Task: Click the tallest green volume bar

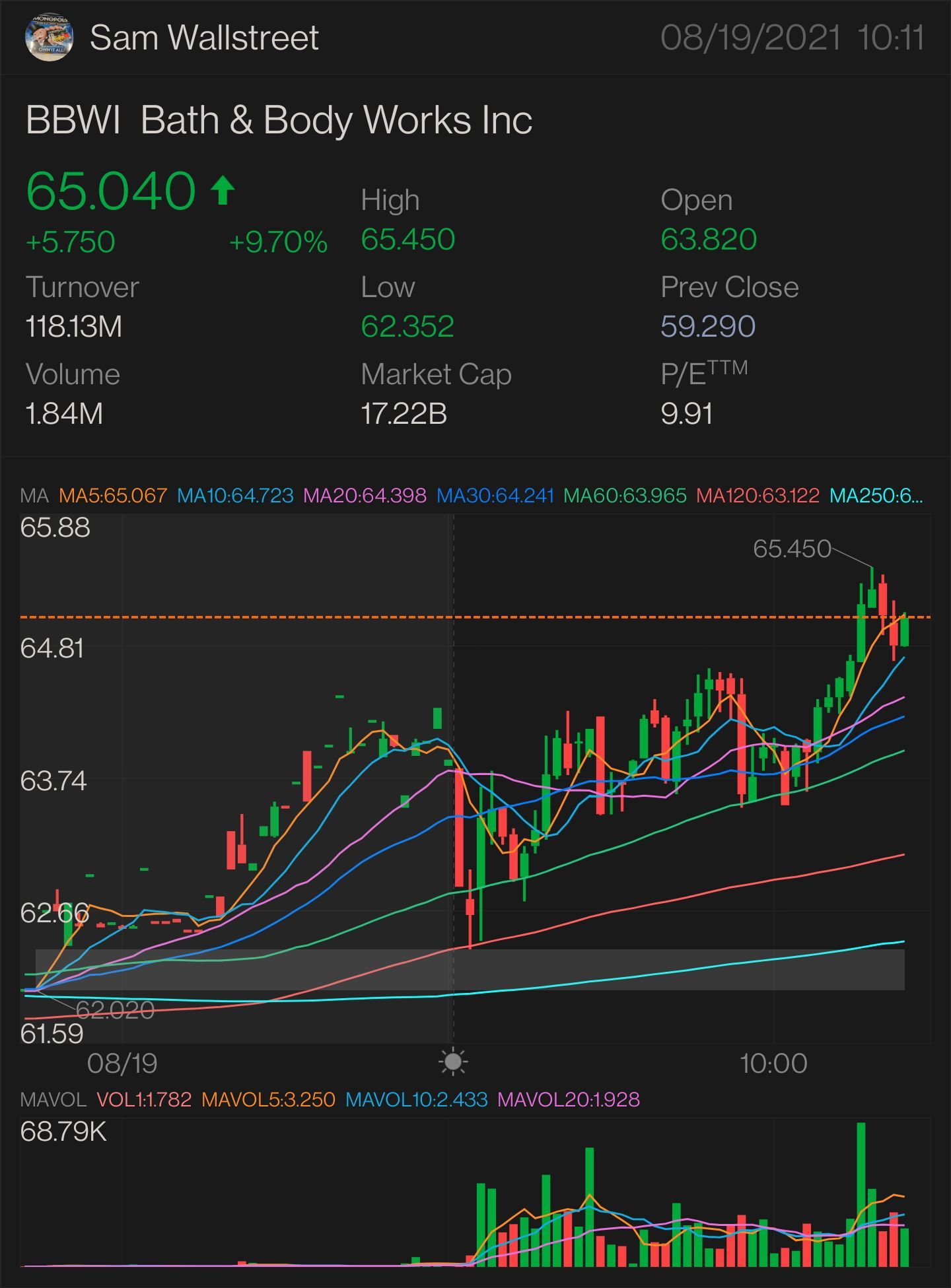Action: tap(861, 1194)
